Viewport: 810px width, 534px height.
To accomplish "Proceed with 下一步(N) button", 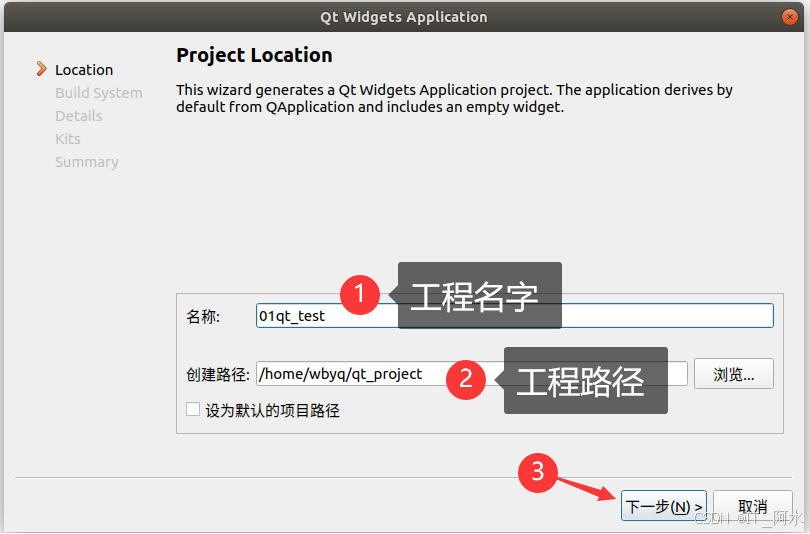I will pos(663,506).
